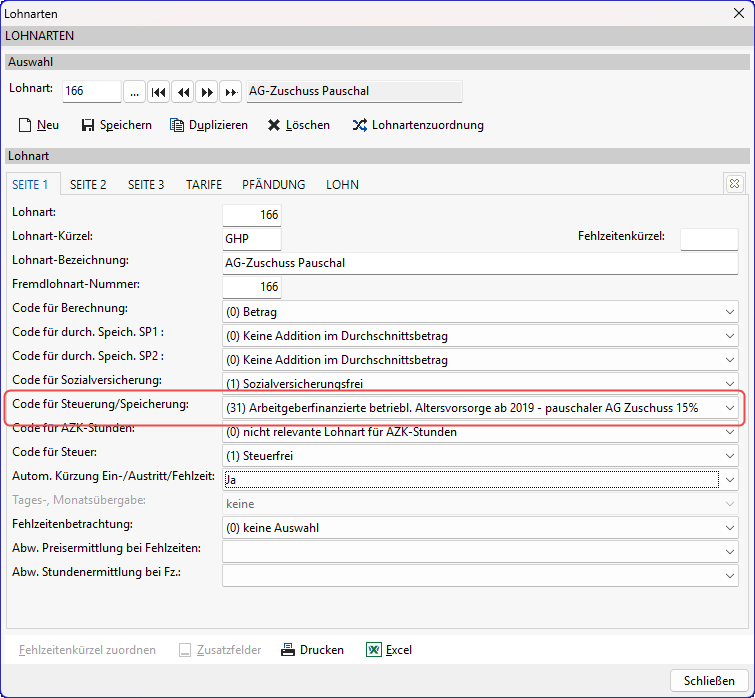Click the Schließen button

(x=709, y=681)
